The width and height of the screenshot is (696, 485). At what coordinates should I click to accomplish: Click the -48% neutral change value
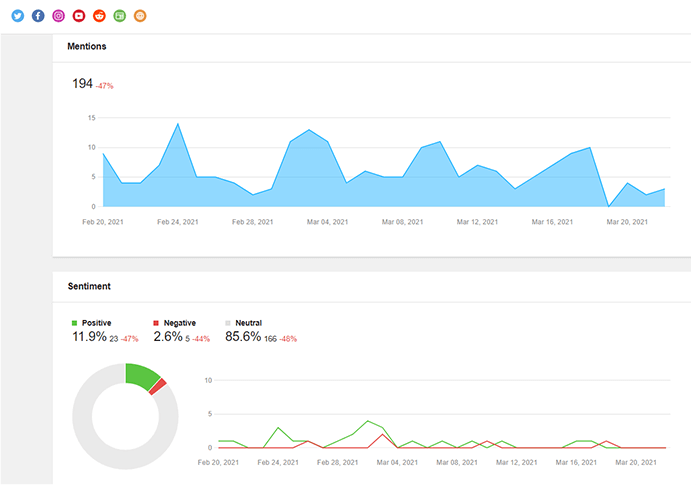[288, 339]
